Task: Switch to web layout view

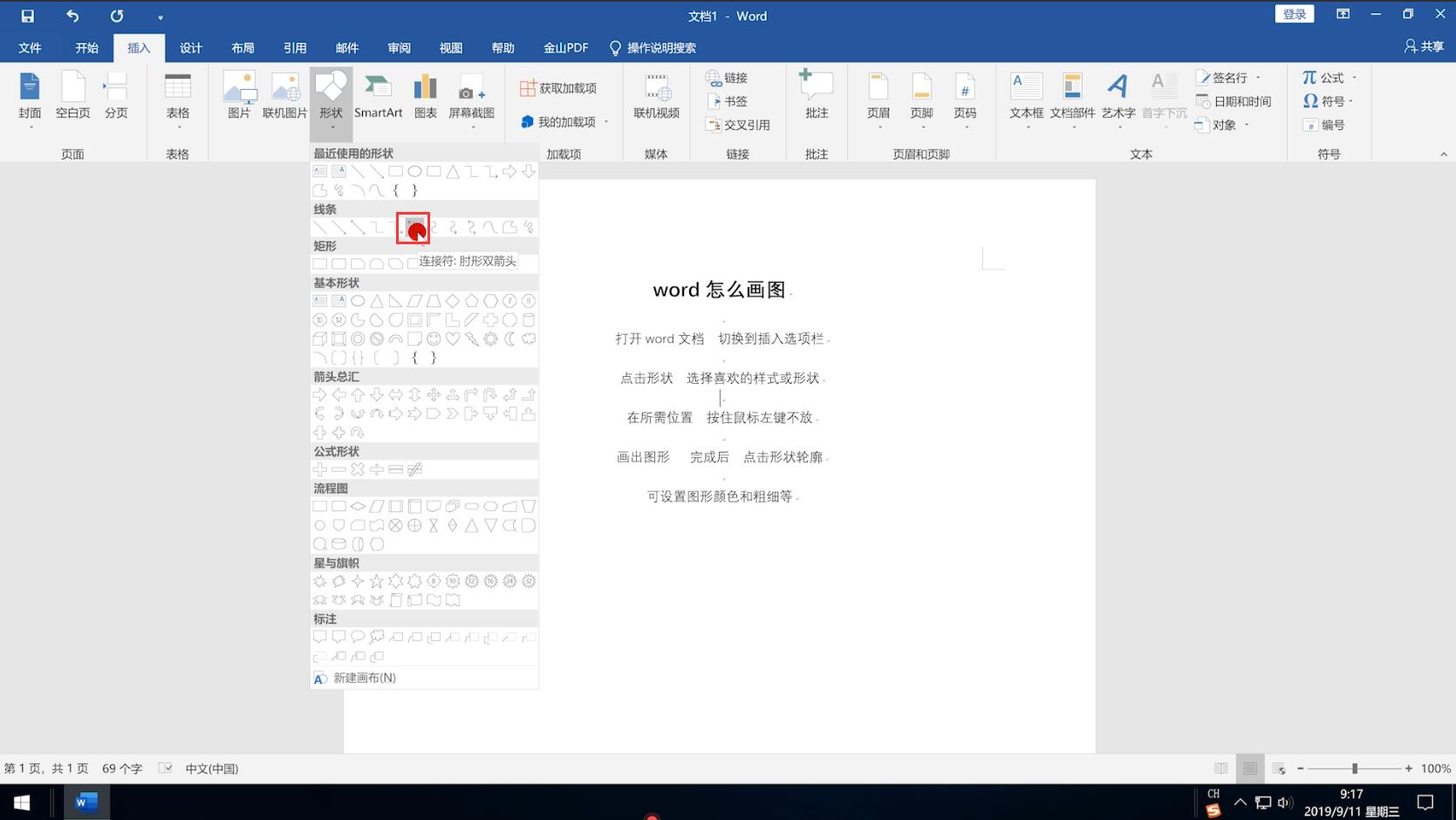Action: 1279,769
